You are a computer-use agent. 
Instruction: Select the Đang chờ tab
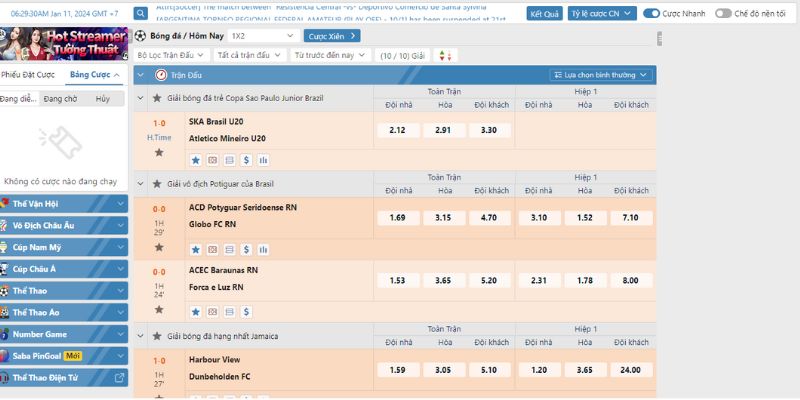60,99
